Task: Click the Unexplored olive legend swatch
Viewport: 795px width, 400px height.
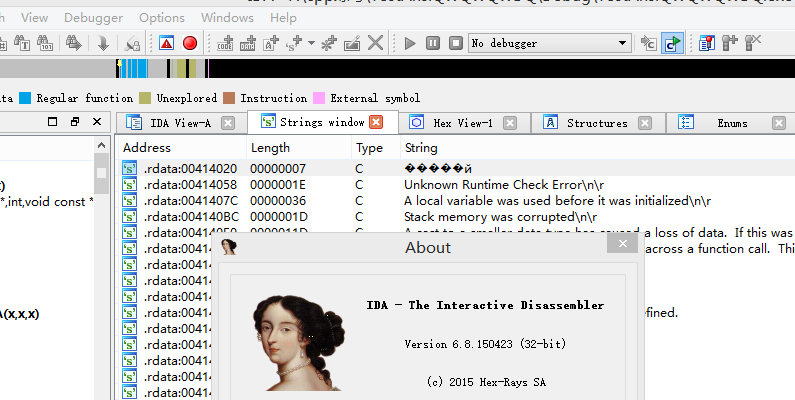Action: 145,98
